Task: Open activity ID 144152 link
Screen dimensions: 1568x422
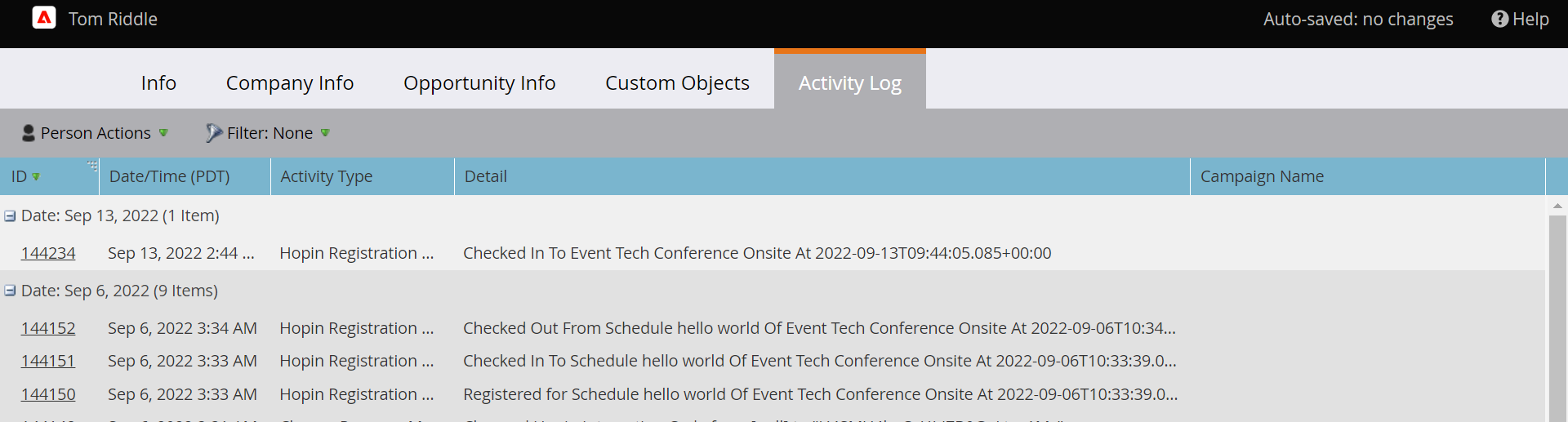Action: pyautogui.click(x=48, y=328)
